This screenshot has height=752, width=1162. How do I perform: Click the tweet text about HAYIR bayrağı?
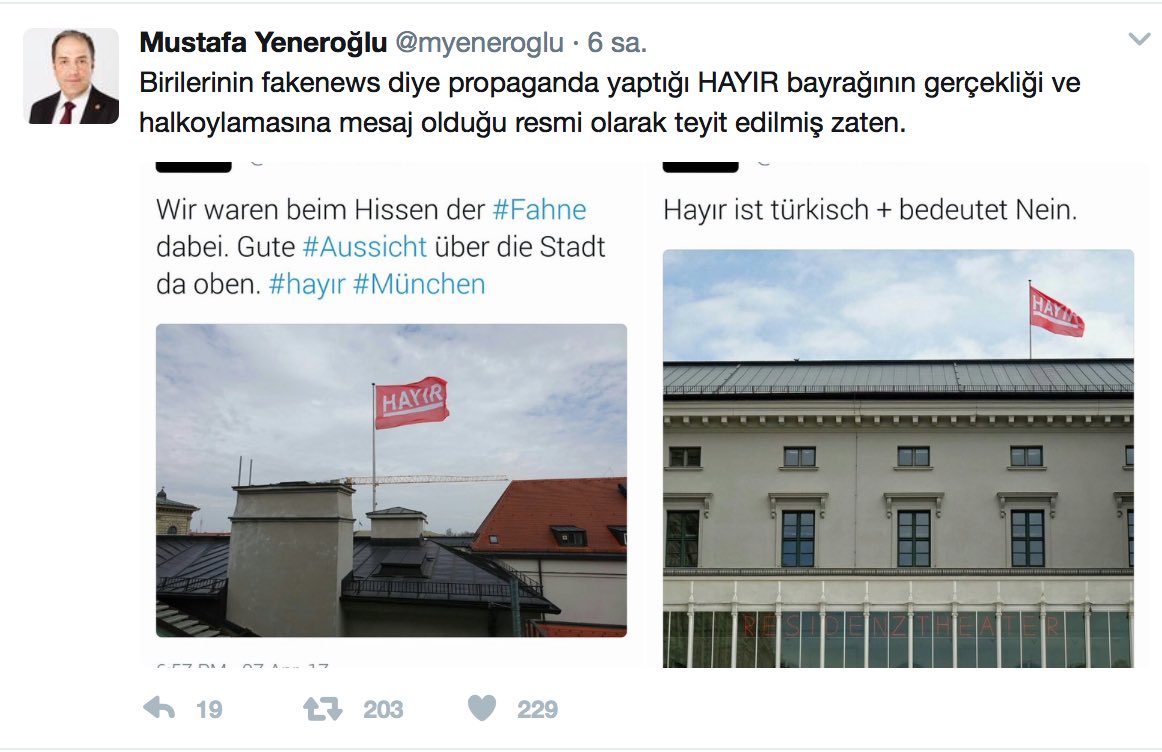[x=610, y=102]
